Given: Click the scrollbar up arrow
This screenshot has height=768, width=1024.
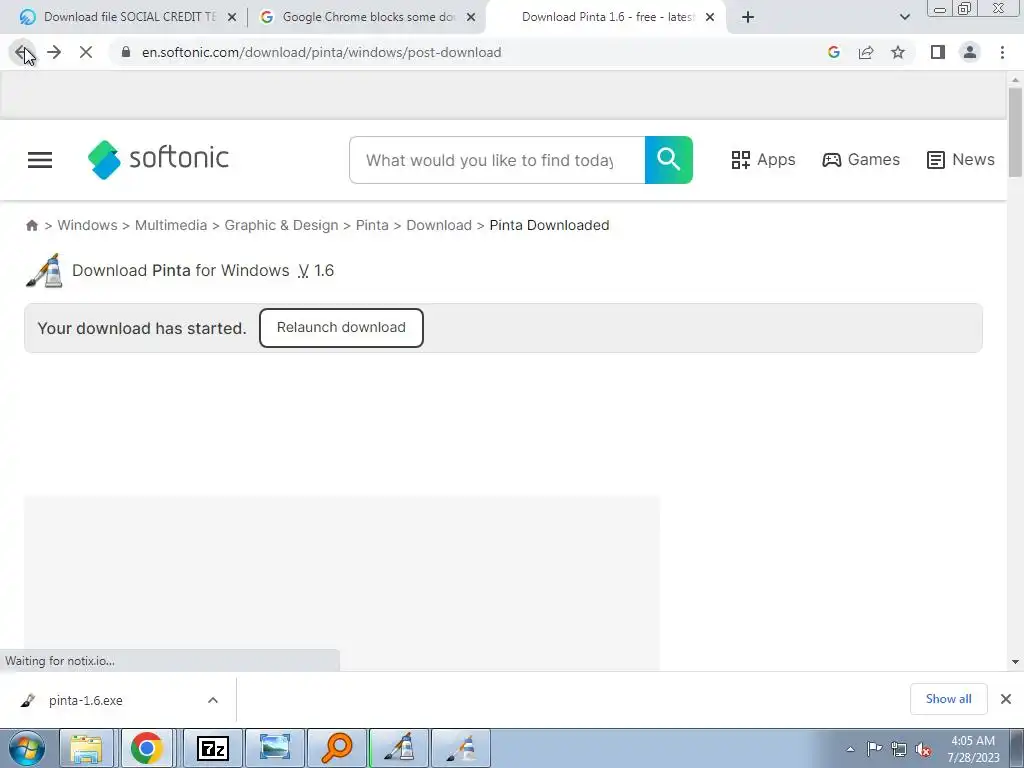Looking at the screenshot, I should click(x=1015, y=80).
